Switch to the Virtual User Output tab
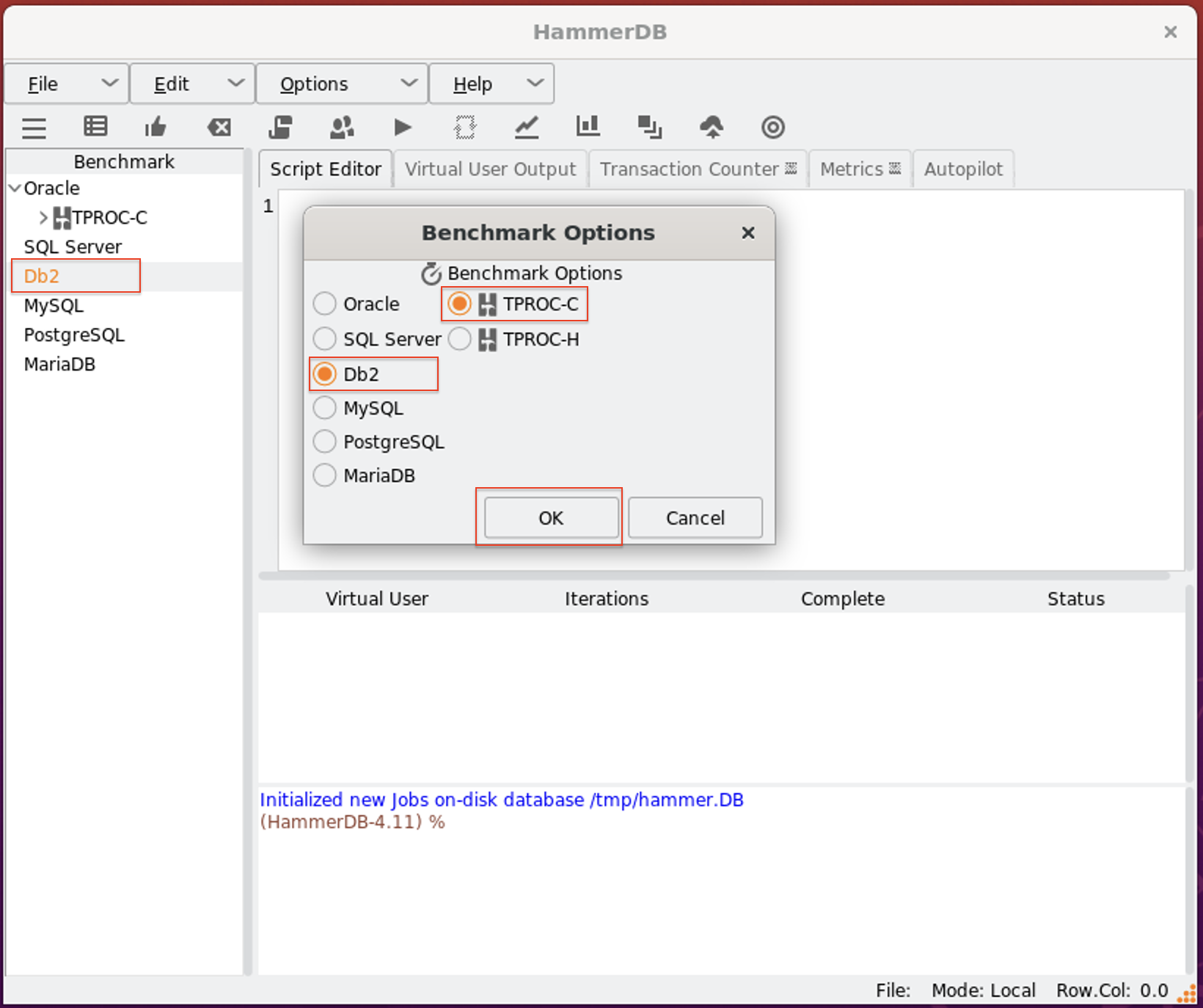Image resolution: width=1203 pixels, height=1008 pixels. (x=491, y=169)
